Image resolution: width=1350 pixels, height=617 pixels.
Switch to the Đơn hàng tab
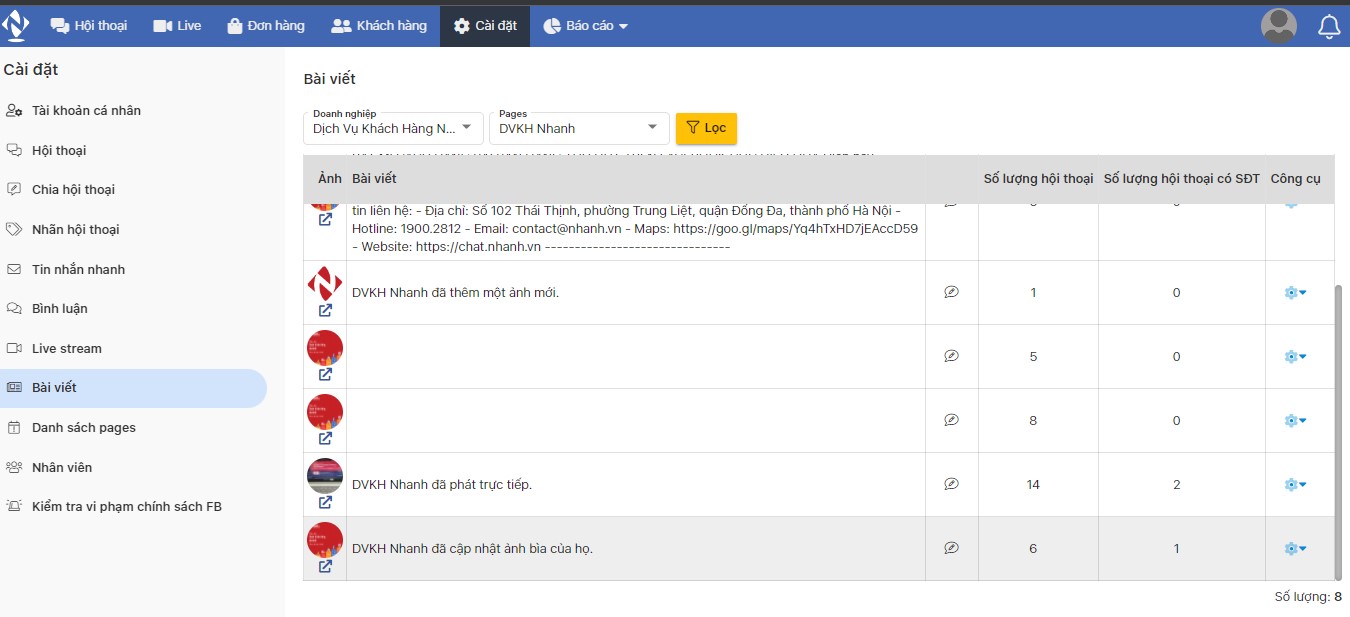click(266, 26)
